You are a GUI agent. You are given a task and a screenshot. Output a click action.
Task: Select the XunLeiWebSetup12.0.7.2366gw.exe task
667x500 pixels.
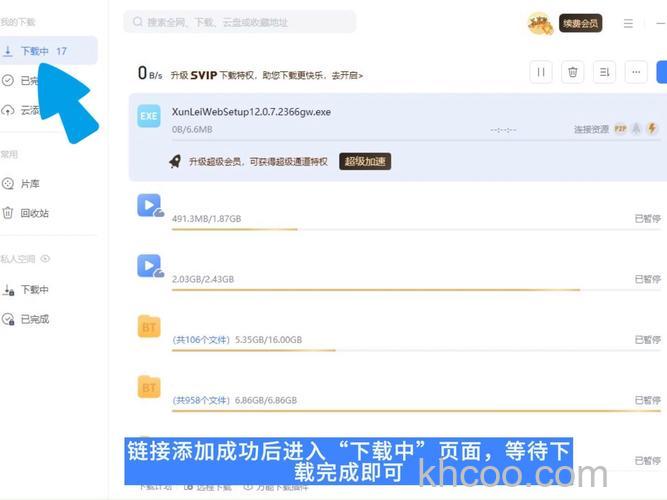click(x=398, y=137)
